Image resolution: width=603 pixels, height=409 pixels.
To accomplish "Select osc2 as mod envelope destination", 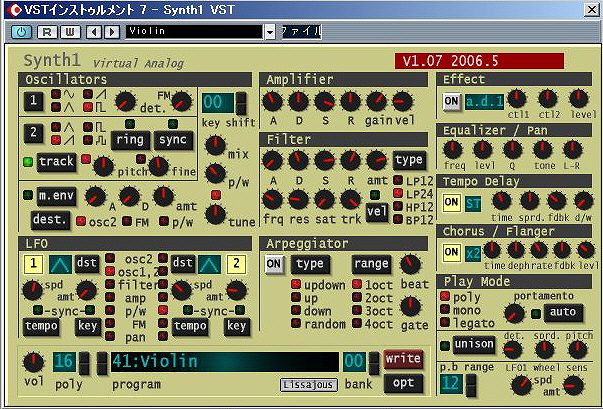I will pyautogui.click(x=81, y=221).
